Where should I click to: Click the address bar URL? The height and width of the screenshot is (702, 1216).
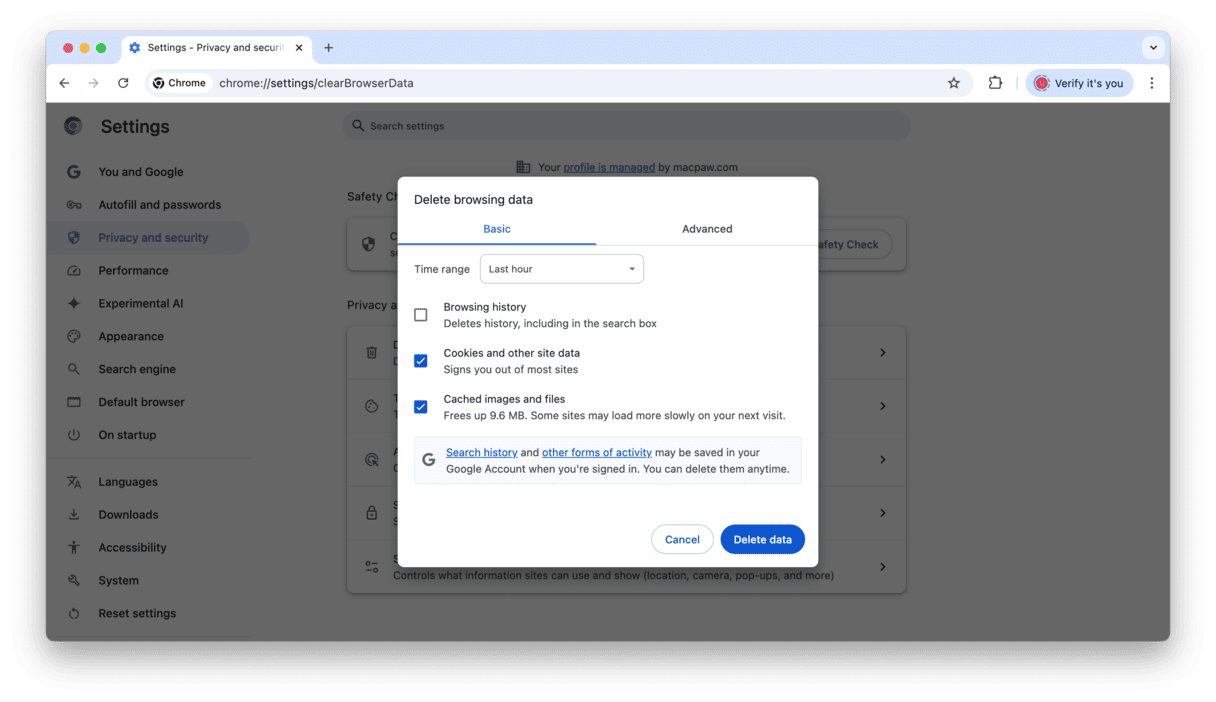[316, 83]
